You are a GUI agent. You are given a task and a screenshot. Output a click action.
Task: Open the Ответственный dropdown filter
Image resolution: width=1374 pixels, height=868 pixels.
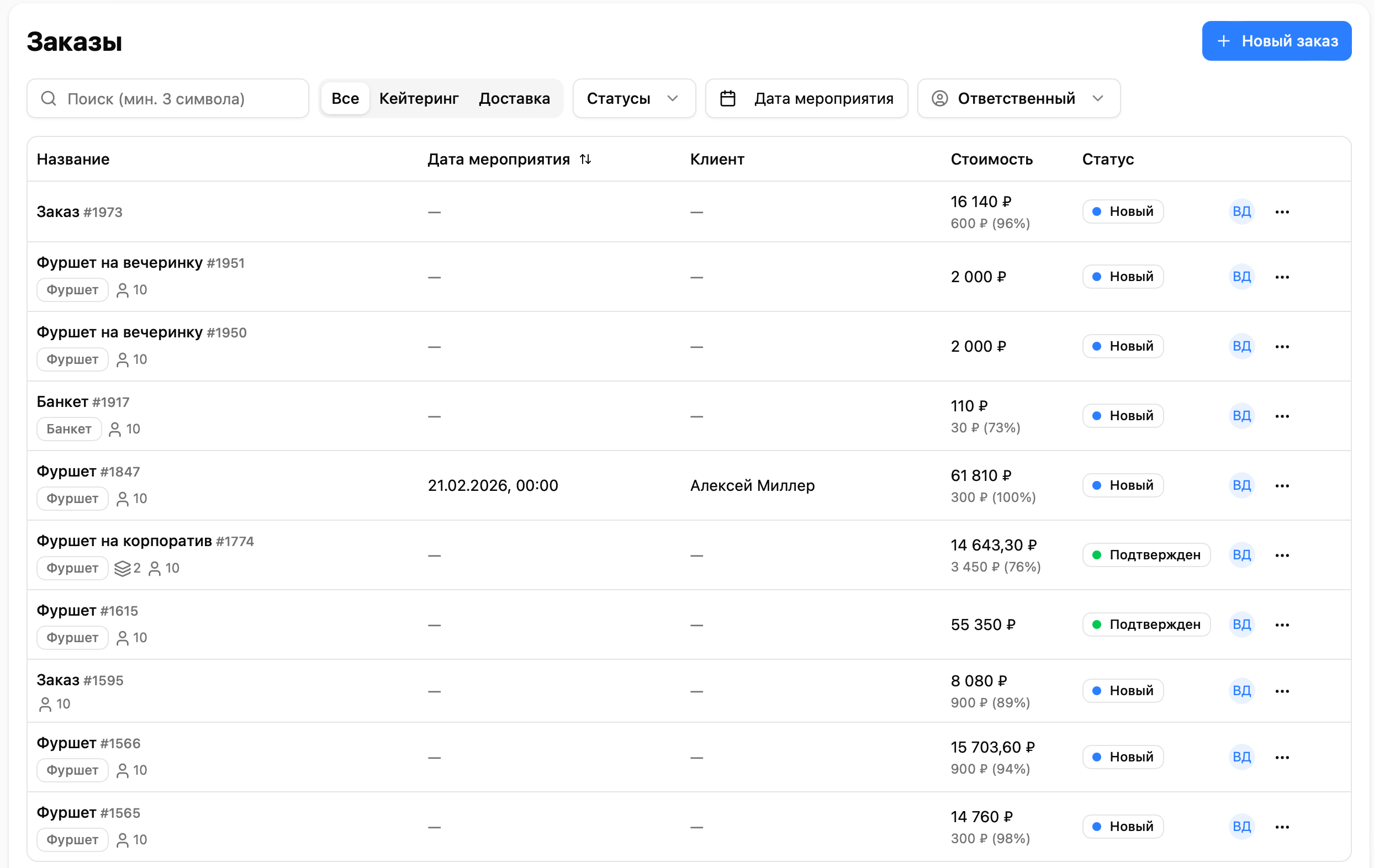pyautogui.click(x=1018, y=99)
